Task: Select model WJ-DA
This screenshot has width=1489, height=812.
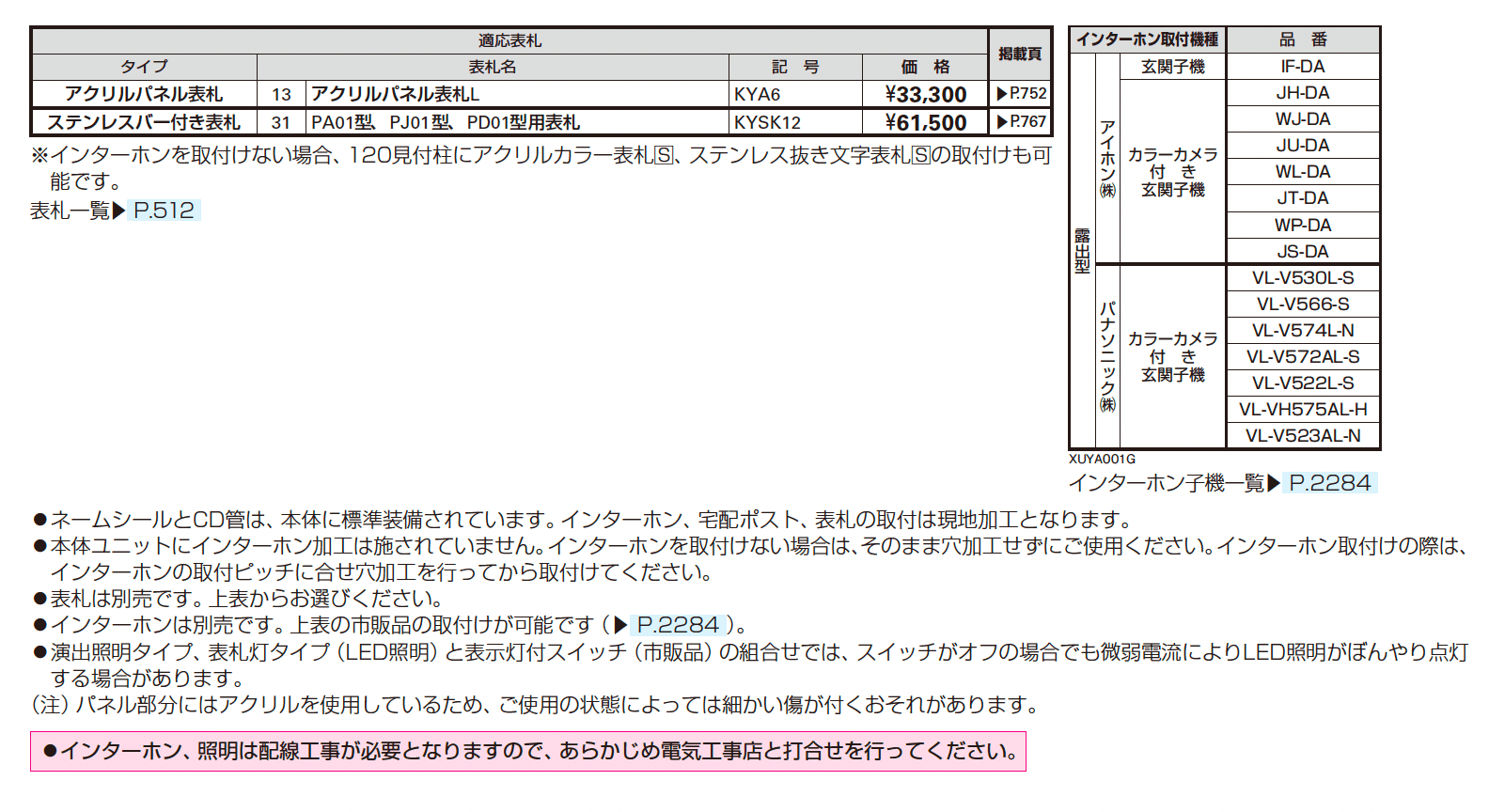Action: pyautogui.click(x=1303, y=118)
